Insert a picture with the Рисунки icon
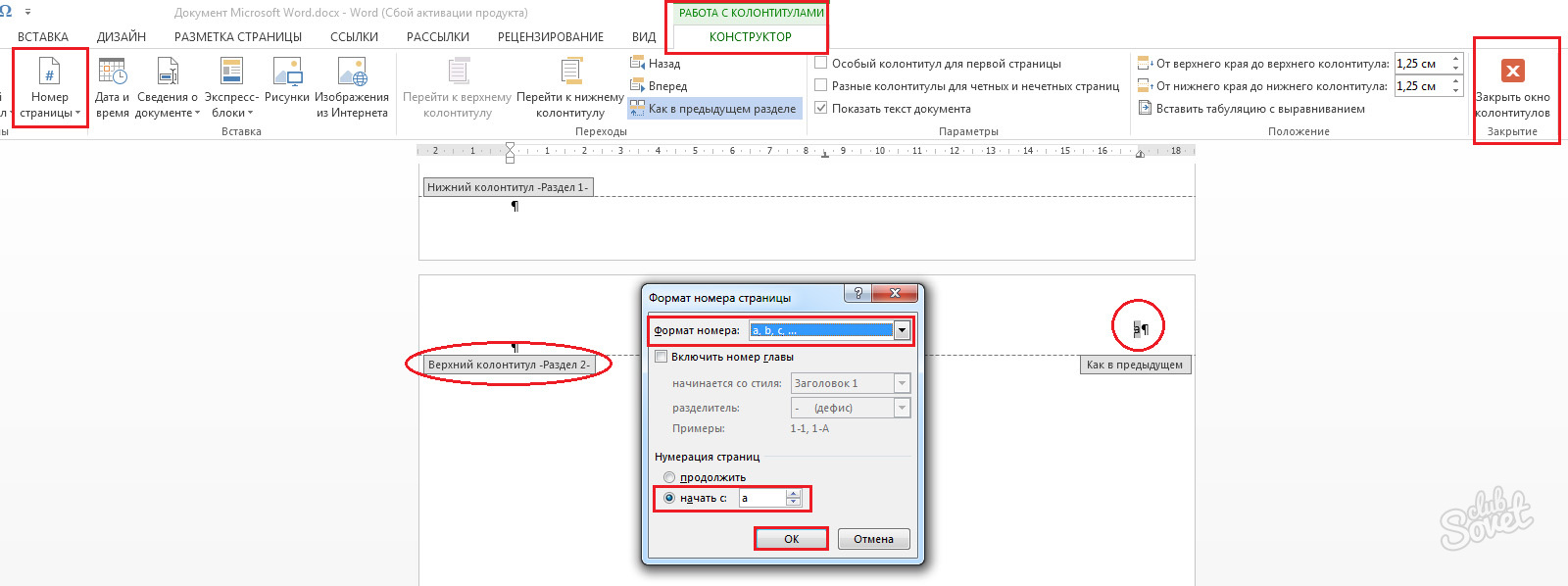The width and height of the screenshot is (1568, 586). click(287, 87)
